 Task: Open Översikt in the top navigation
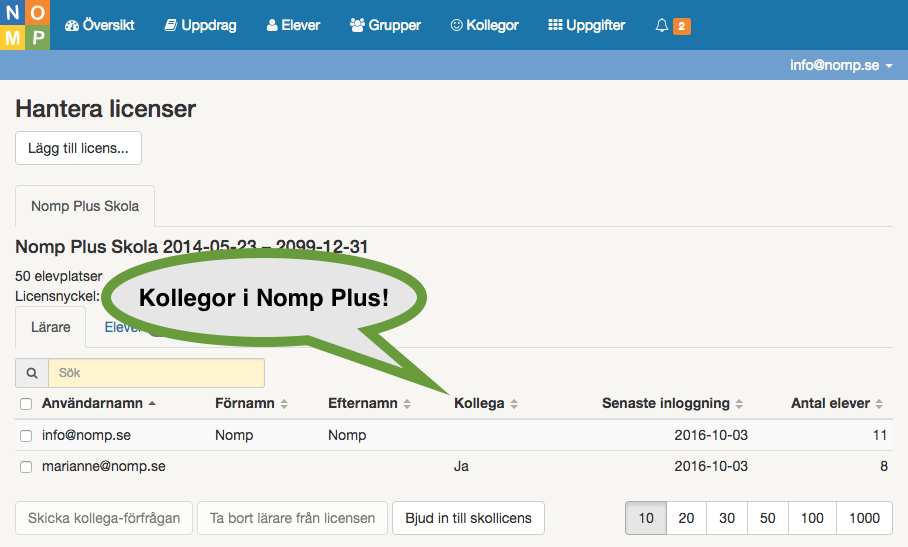click(100, 25)
